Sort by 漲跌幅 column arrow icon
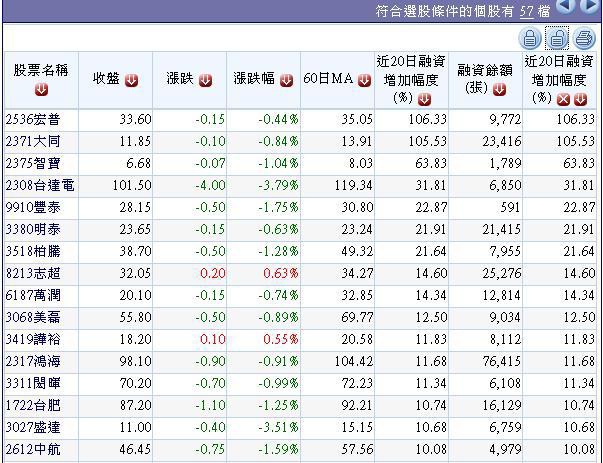The image size is (603, 463). point(286,80)
